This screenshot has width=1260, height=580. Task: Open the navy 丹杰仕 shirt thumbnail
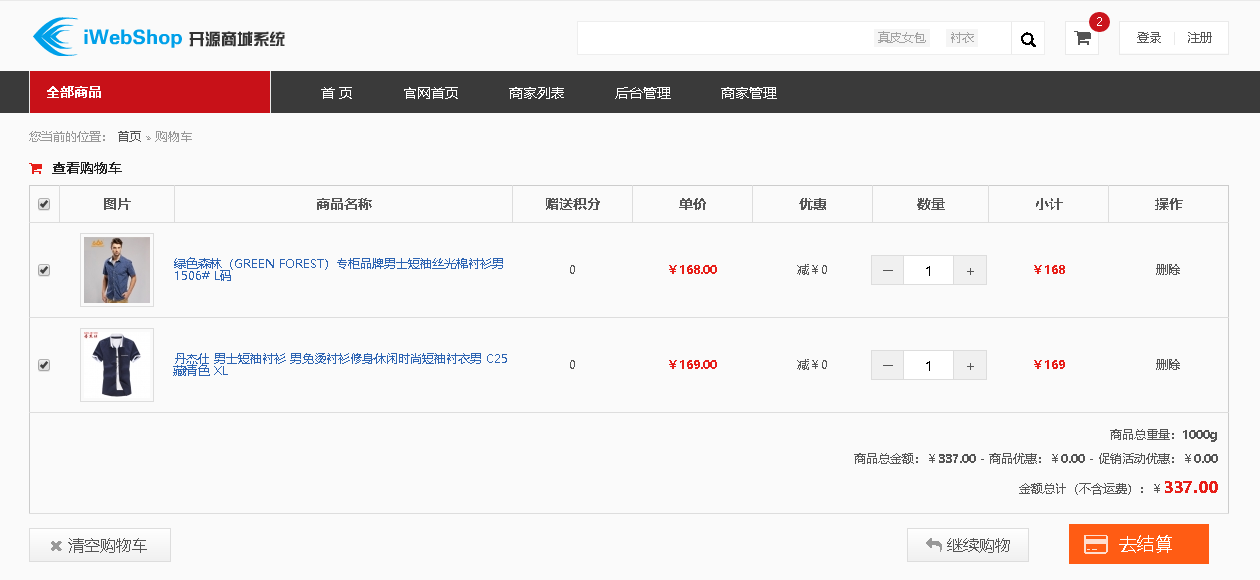(117, 365)
